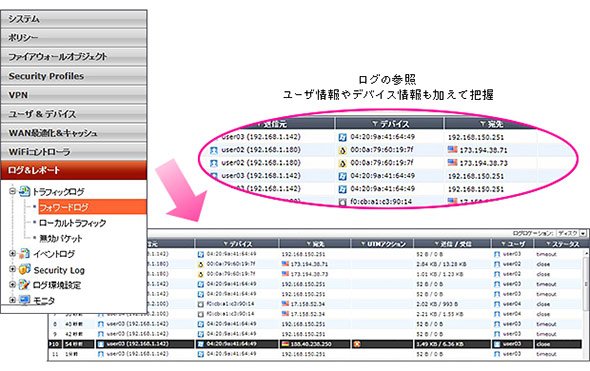
Task: Click the トラフィックログ tree icon
Action: (24, 191)
